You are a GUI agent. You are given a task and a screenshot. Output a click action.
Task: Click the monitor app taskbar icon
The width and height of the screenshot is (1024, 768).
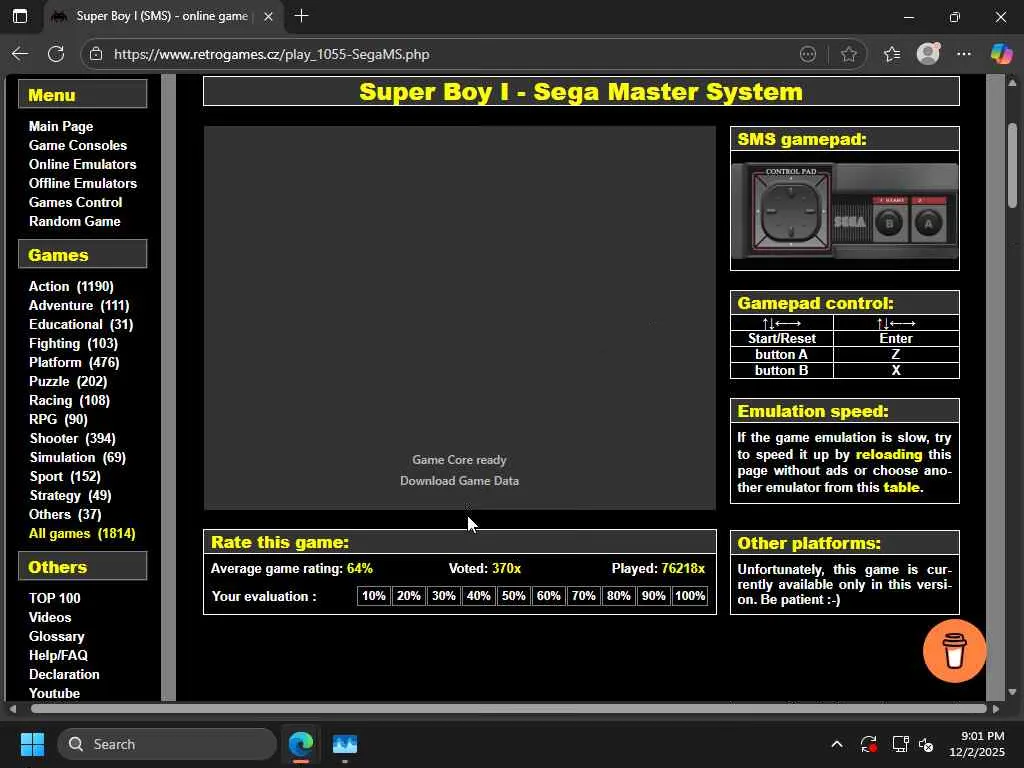345,744
